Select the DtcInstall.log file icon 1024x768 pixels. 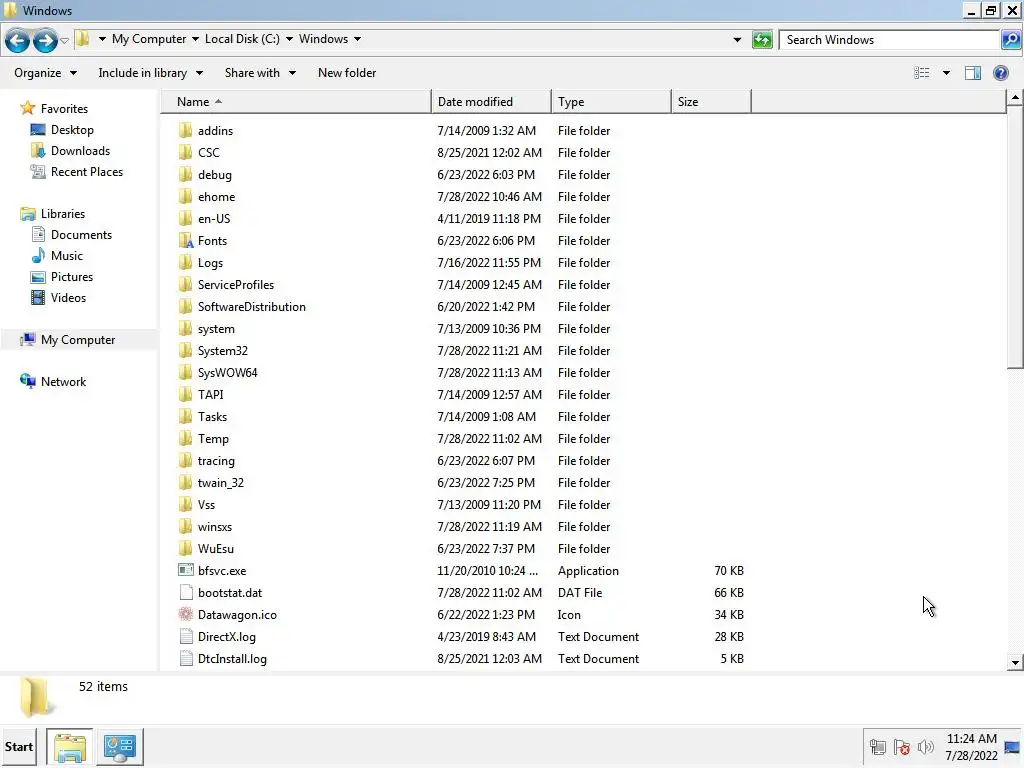tap(185, 659)
